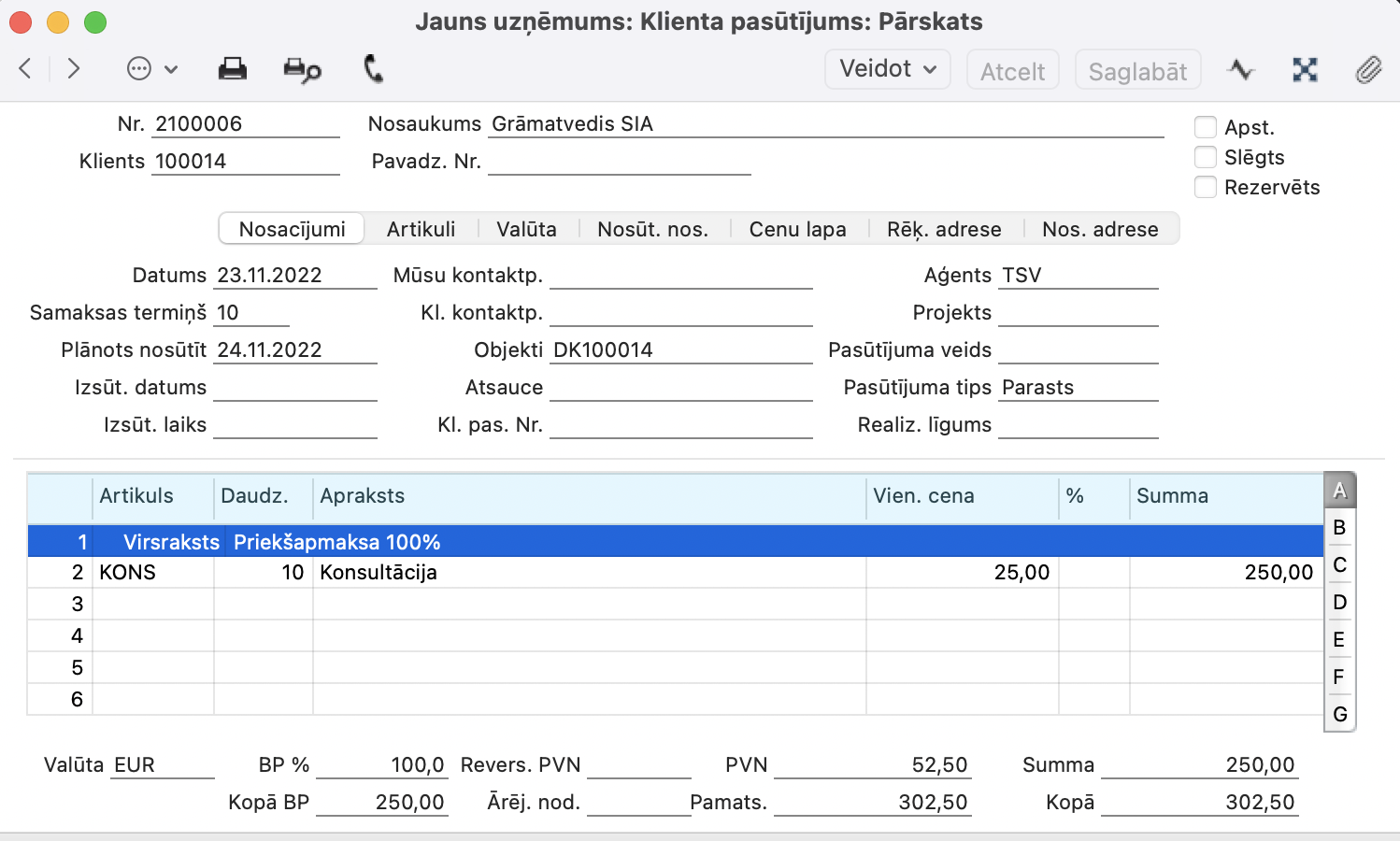Click the workflow overview cross-arrows icon
This screenshot has height=841, width=1400.
tap(1305, 70)
